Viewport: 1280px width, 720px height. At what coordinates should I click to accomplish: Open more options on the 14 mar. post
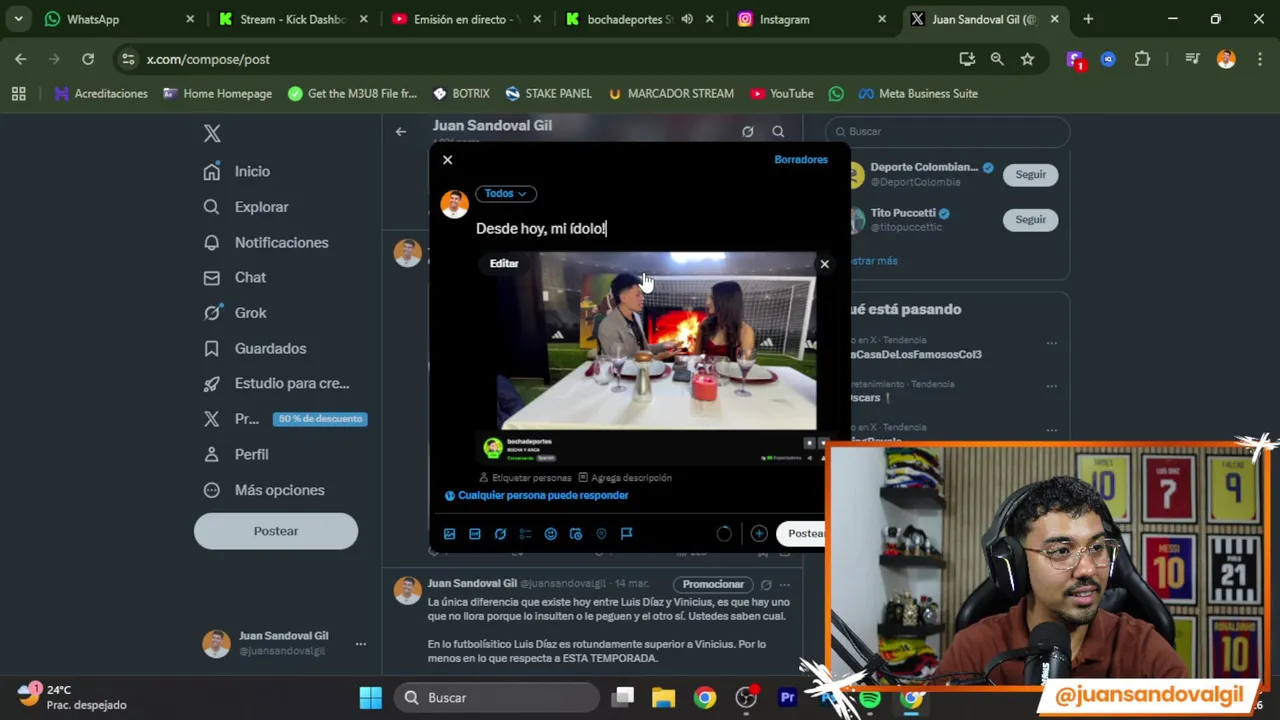point(785,585)
